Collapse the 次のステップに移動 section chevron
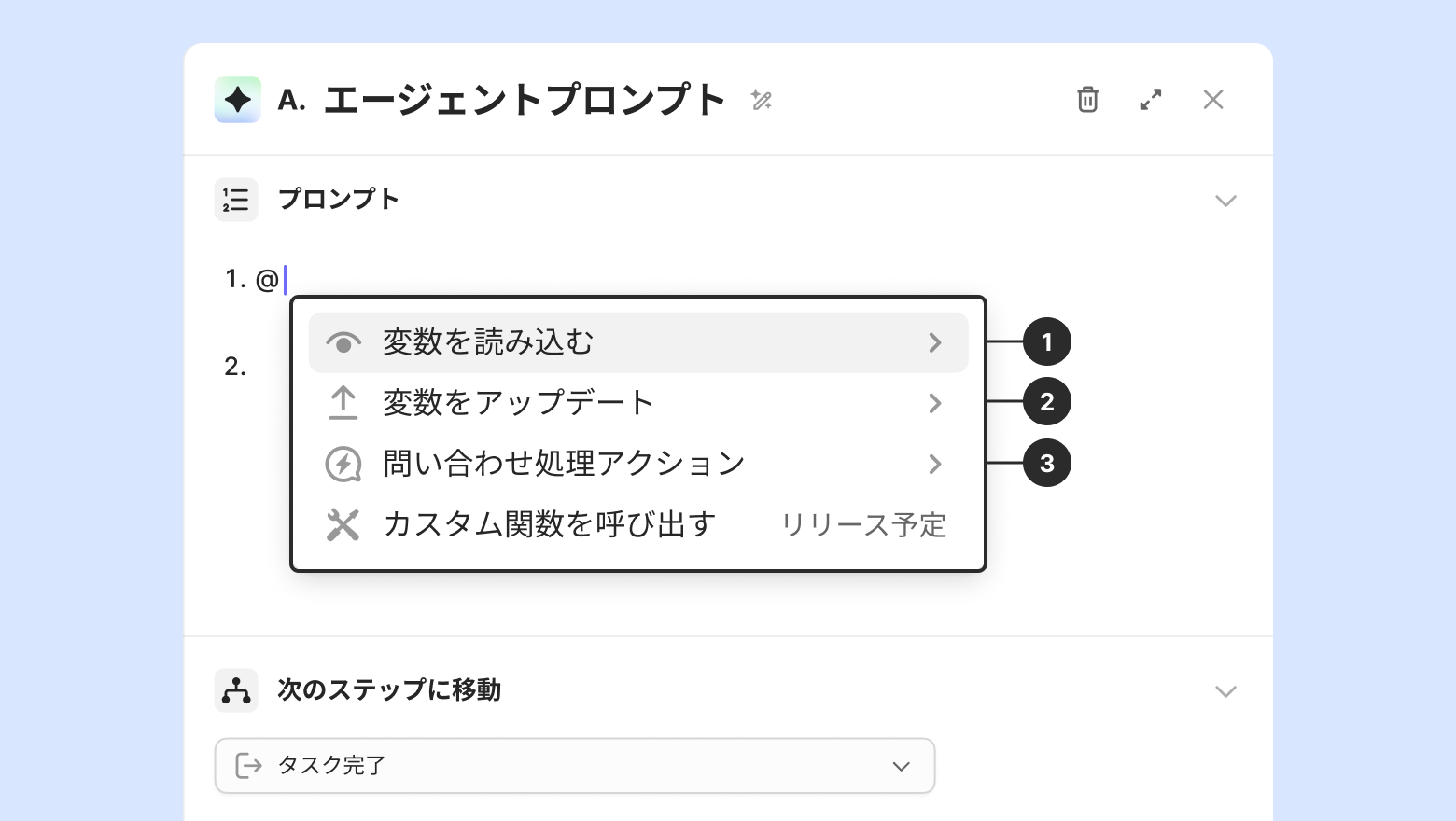The width and height of the screenshot is (1456, 821). (1225, 691)
